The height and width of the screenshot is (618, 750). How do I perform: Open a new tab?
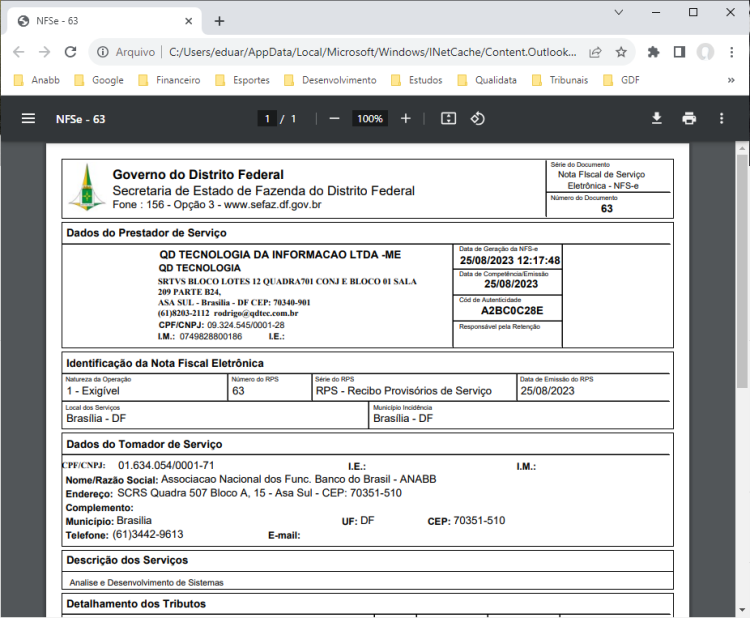pyautogui.click(x=219, y=21)
